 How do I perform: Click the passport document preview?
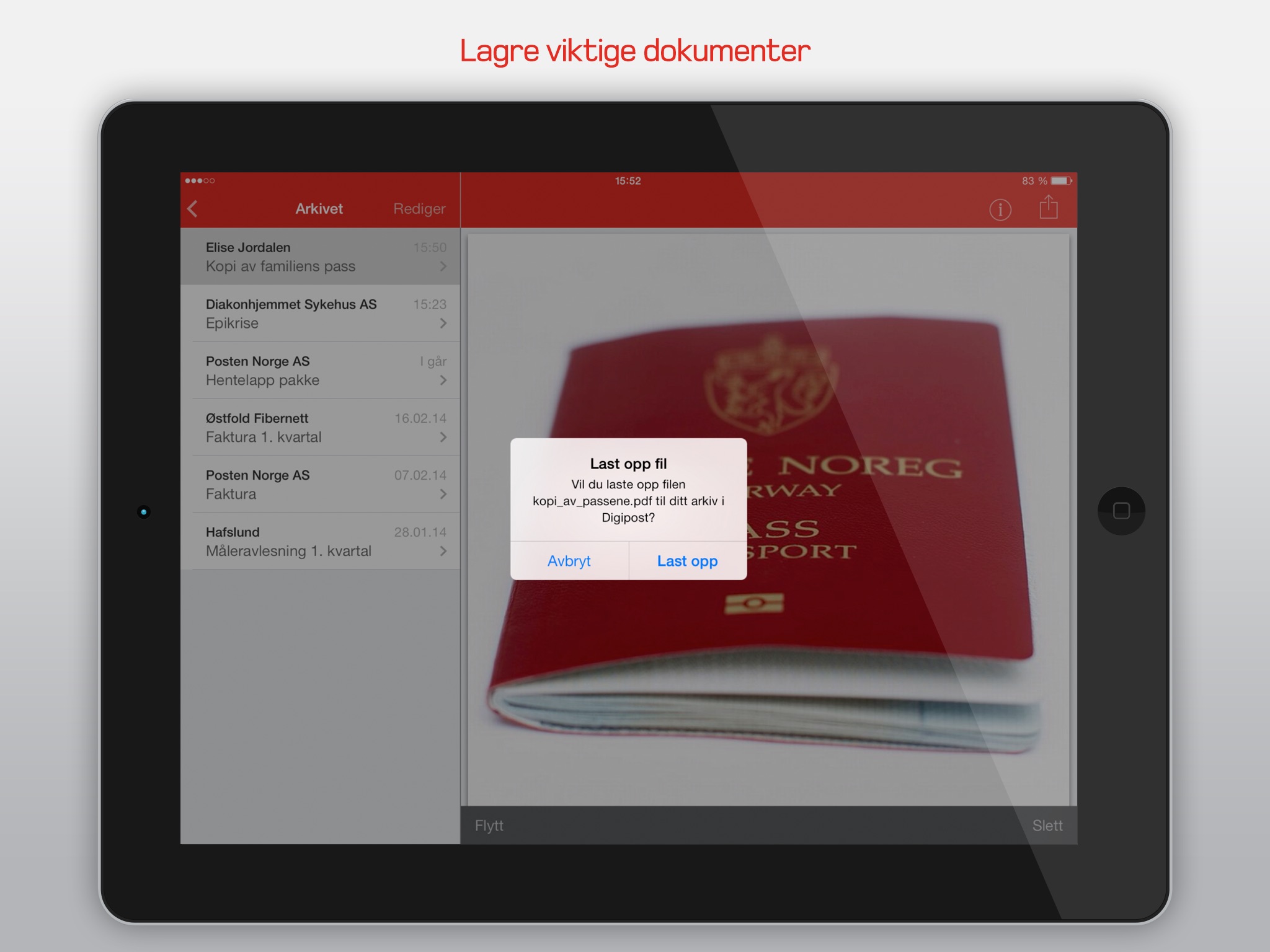coord(768,519)
